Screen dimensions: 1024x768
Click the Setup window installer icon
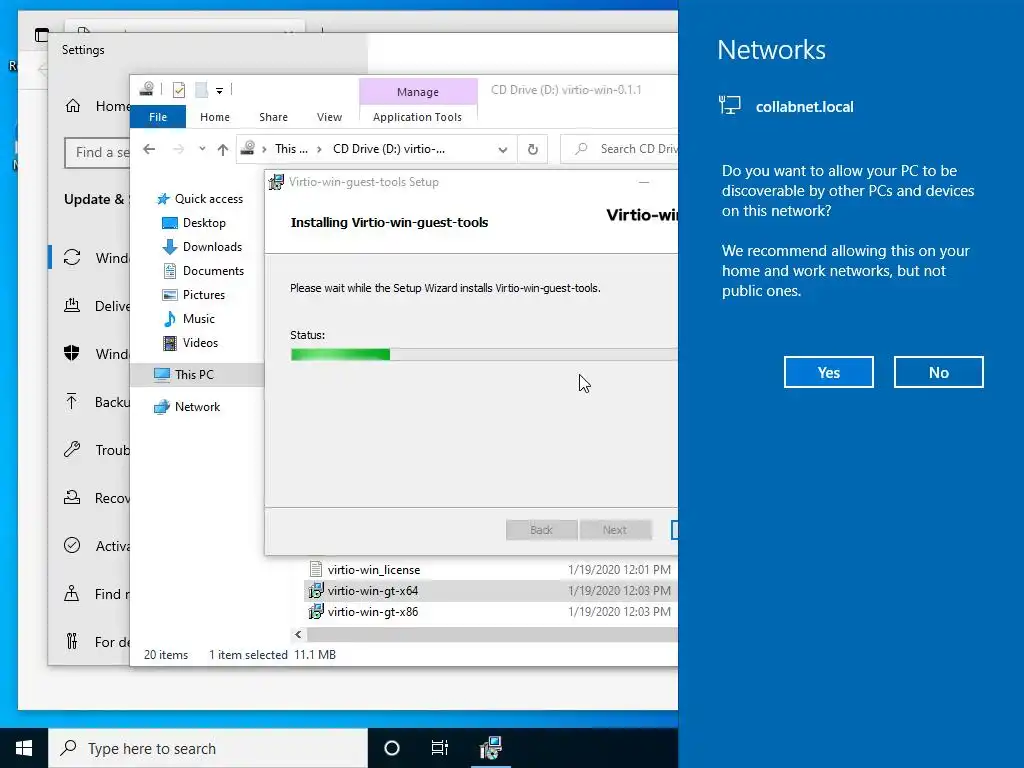276,182
